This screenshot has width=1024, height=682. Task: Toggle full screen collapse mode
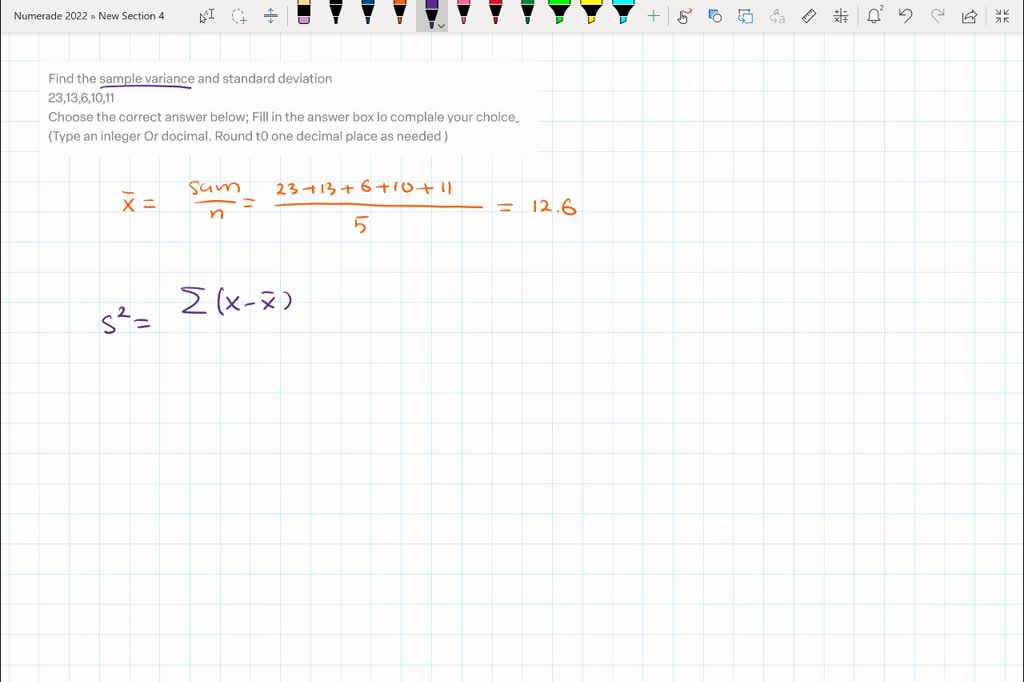pyautogui.click(x=1002, y=15)
